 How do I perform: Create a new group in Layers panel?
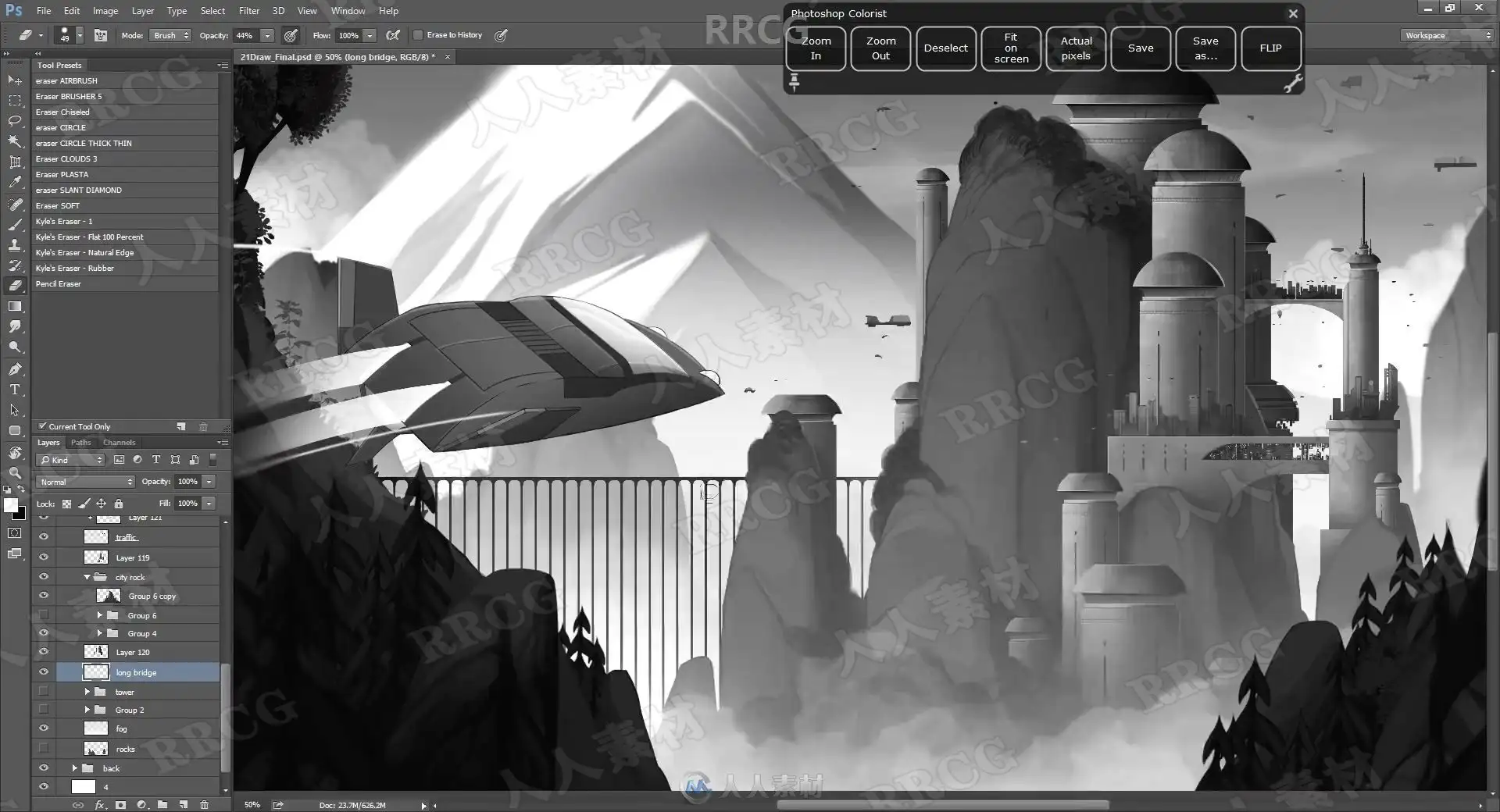click(x=162, y=804)
